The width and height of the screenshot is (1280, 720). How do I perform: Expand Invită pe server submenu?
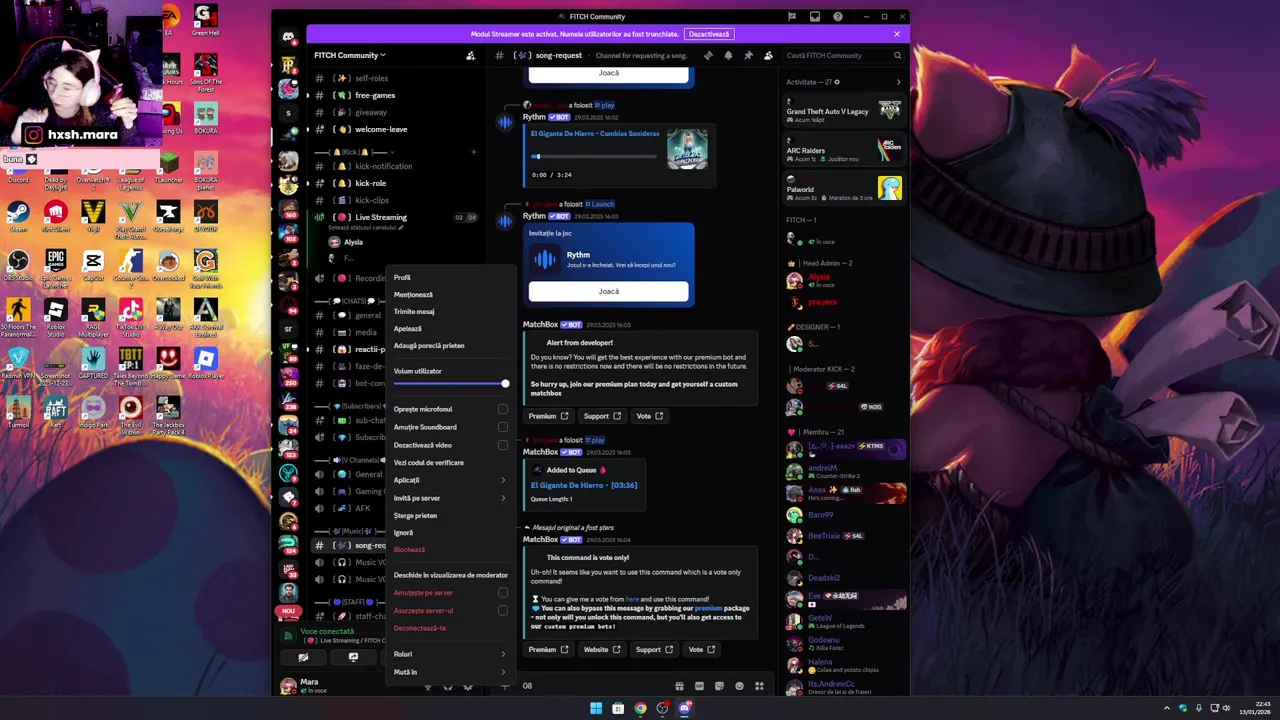(450, 498)
